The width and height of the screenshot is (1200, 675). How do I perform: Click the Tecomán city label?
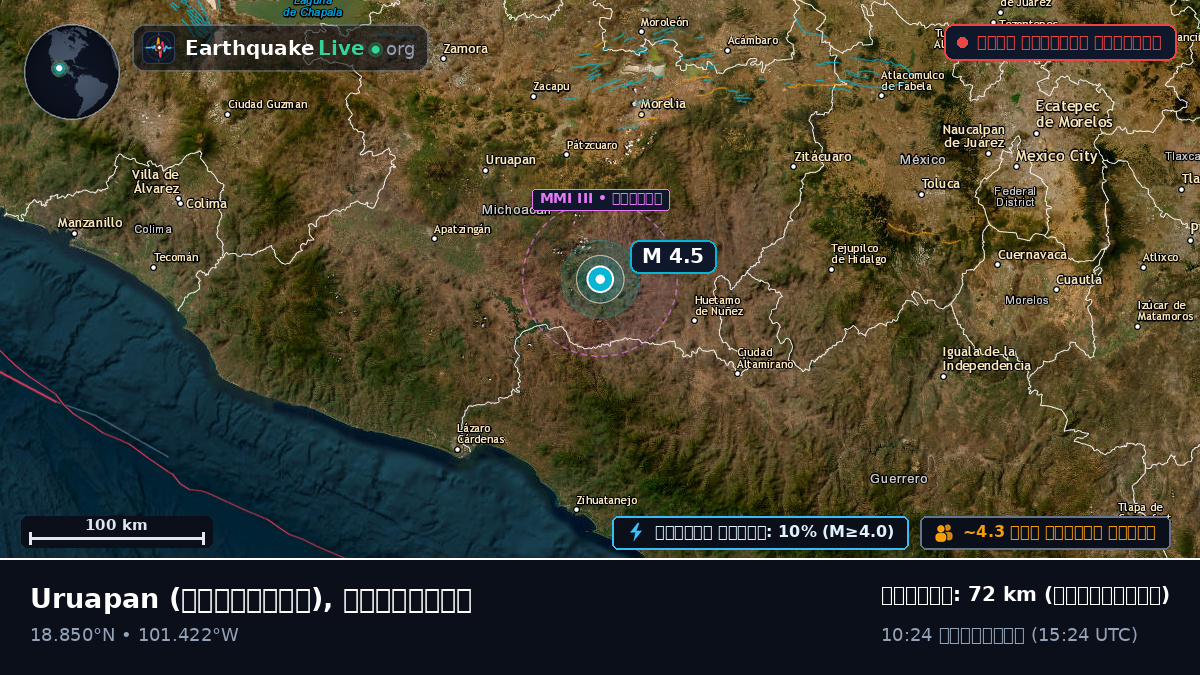[x=177, y=258]
